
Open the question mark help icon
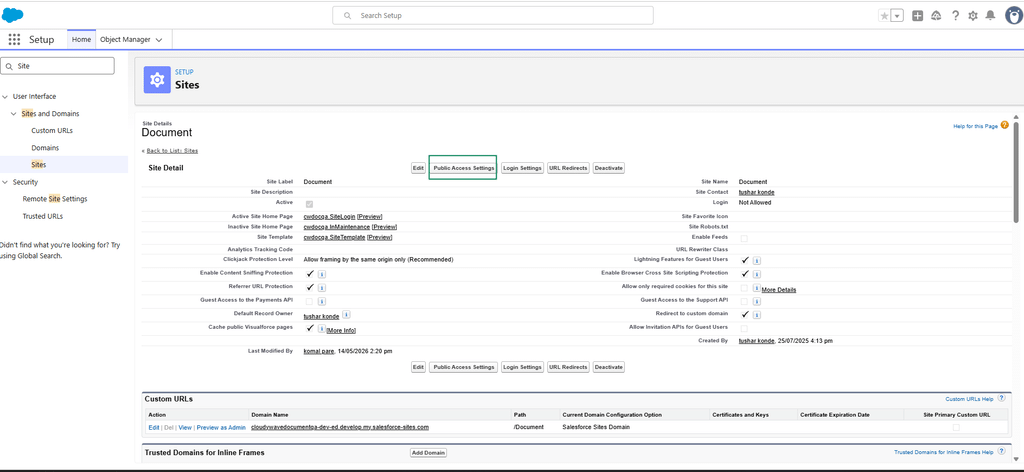(x=955, y=16)
